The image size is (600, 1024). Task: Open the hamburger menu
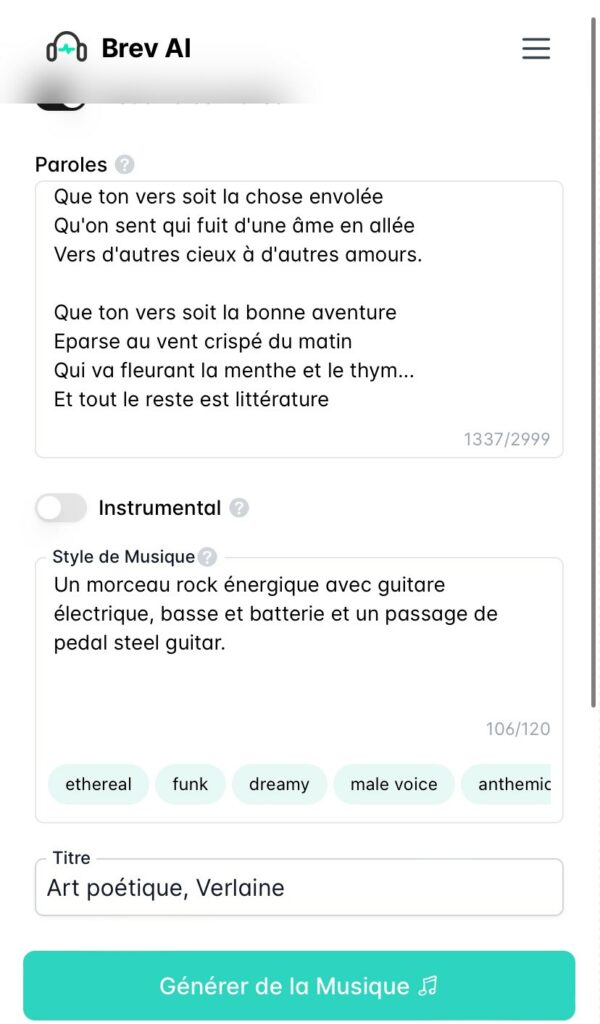tap(536, 48)
